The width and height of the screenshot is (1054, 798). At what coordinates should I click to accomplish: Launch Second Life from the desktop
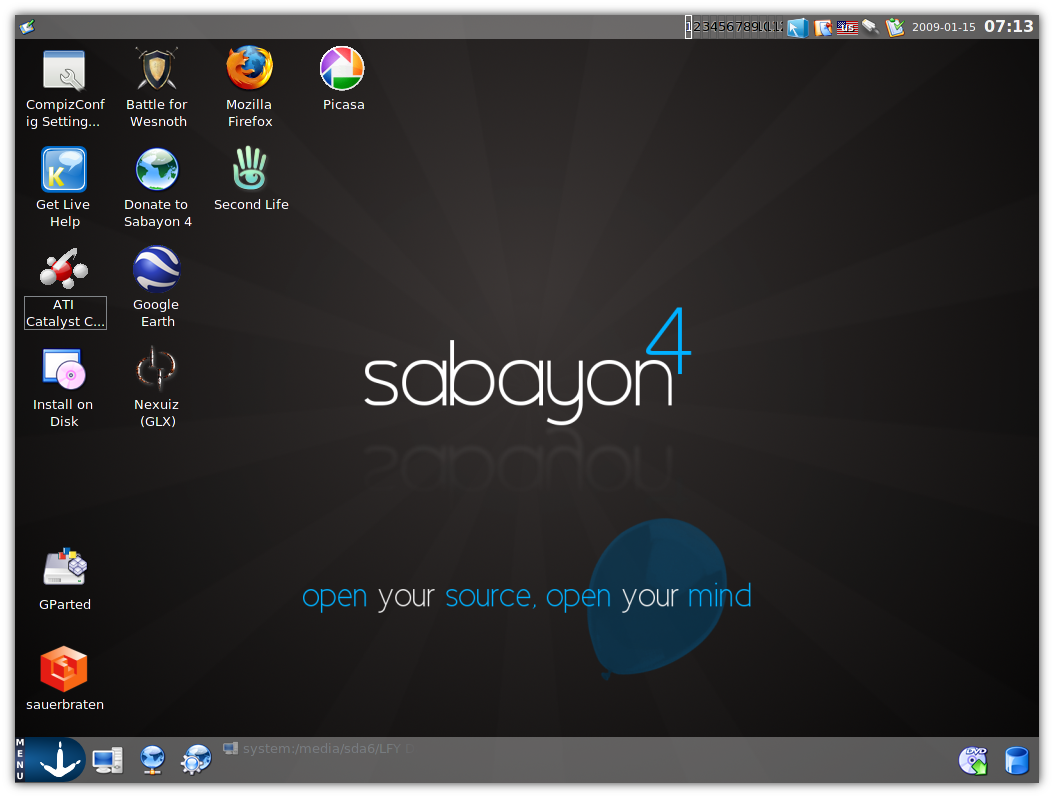(x=250, y=169)
